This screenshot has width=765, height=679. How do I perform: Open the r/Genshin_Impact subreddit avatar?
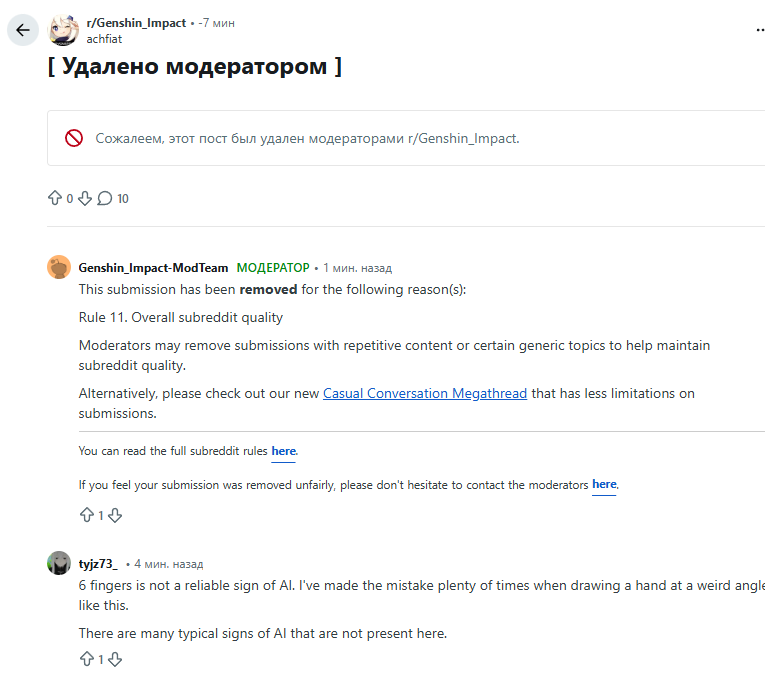coord(63,30)
